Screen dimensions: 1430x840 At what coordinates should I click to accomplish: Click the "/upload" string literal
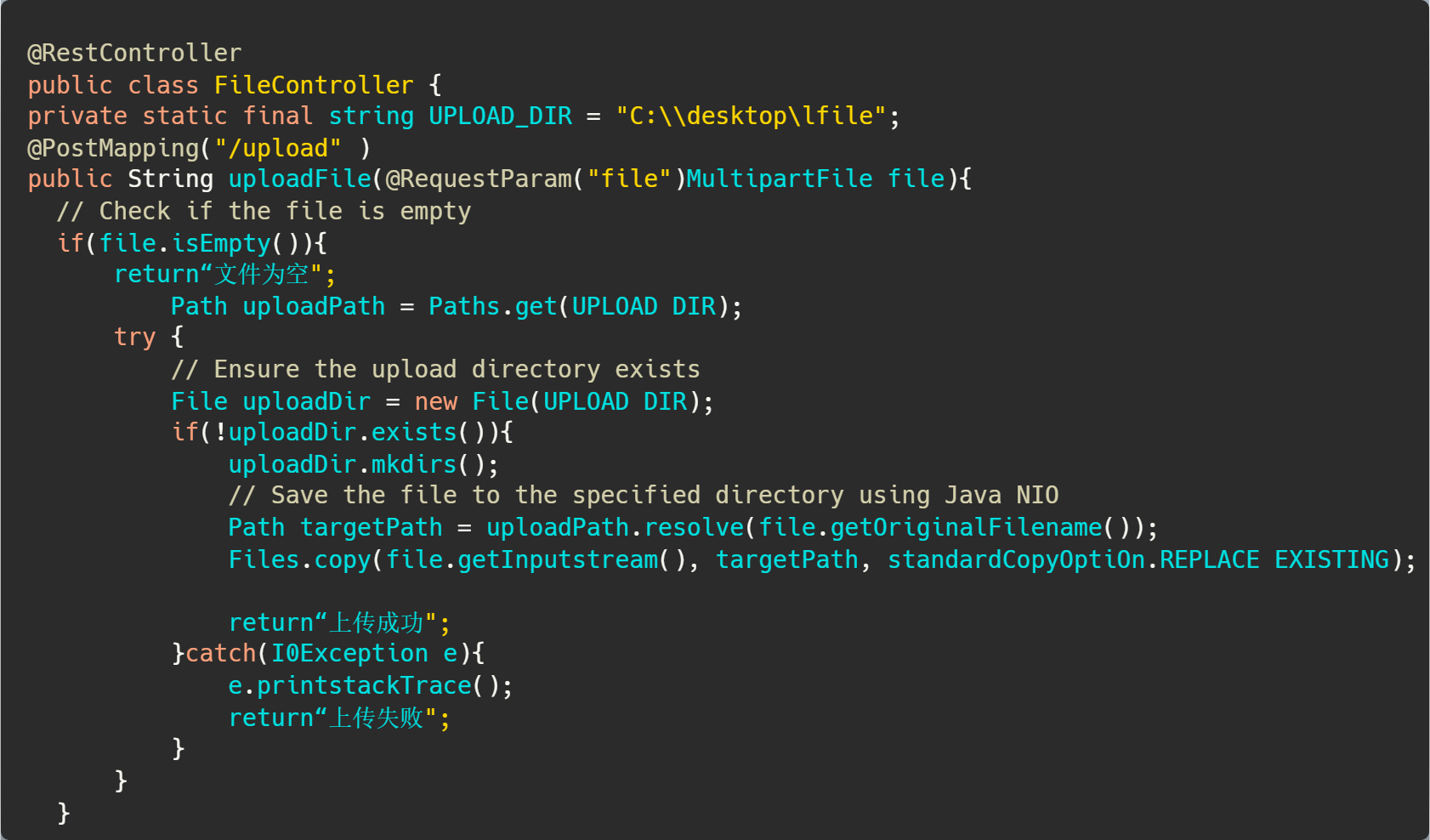pyautogui.click(x=278, y=148)
